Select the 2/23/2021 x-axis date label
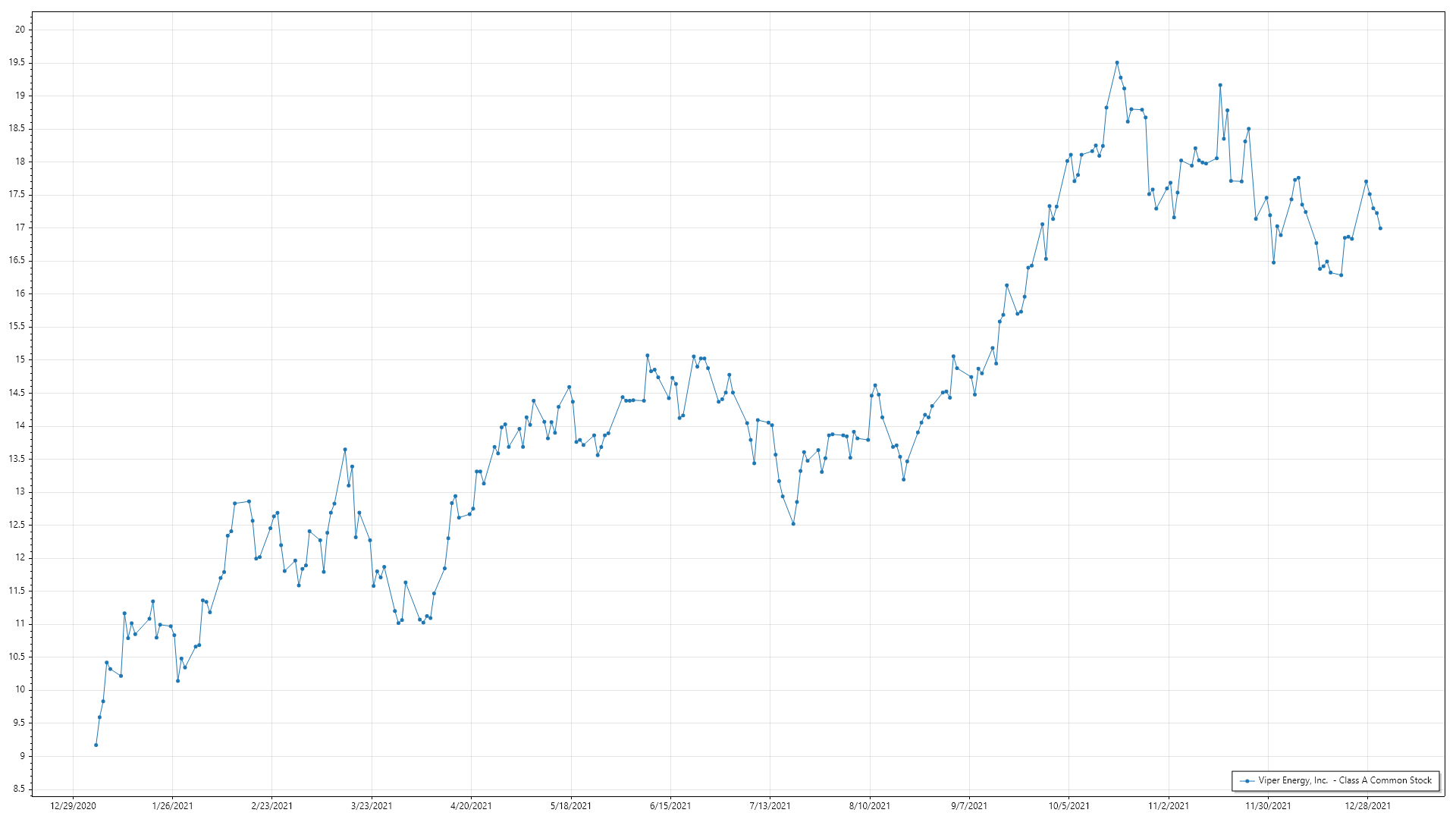This screenshot has width=1456, height=819. tap(271, 805)
